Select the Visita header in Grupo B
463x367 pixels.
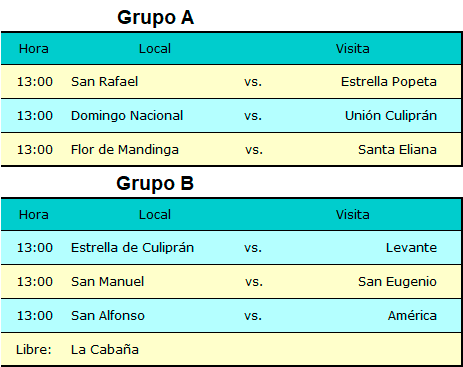pyautogui.click(x=352, y=215)
